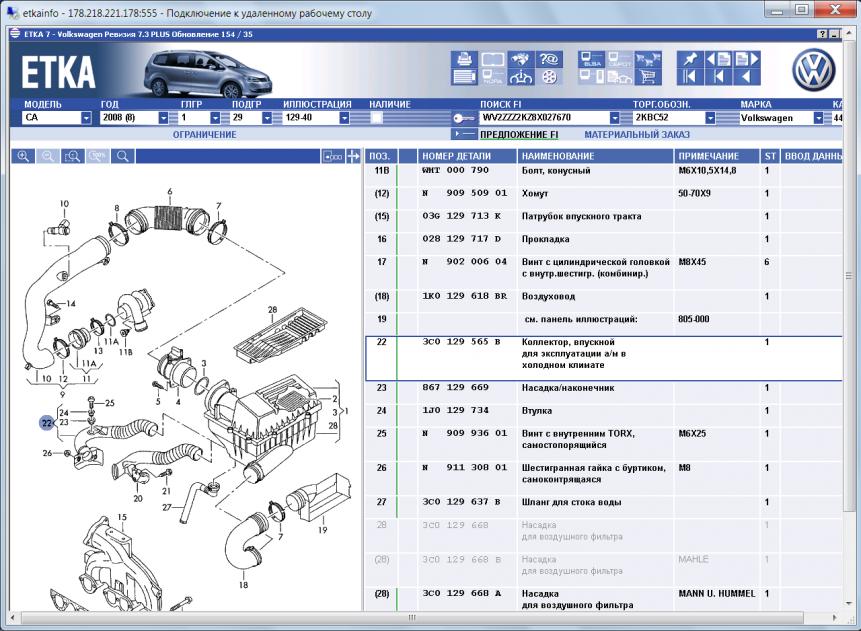Image resolution: width=861 pixels, height=631 pixels.
Task: Open the single shopping cart icon
Action: coord(648,76)
